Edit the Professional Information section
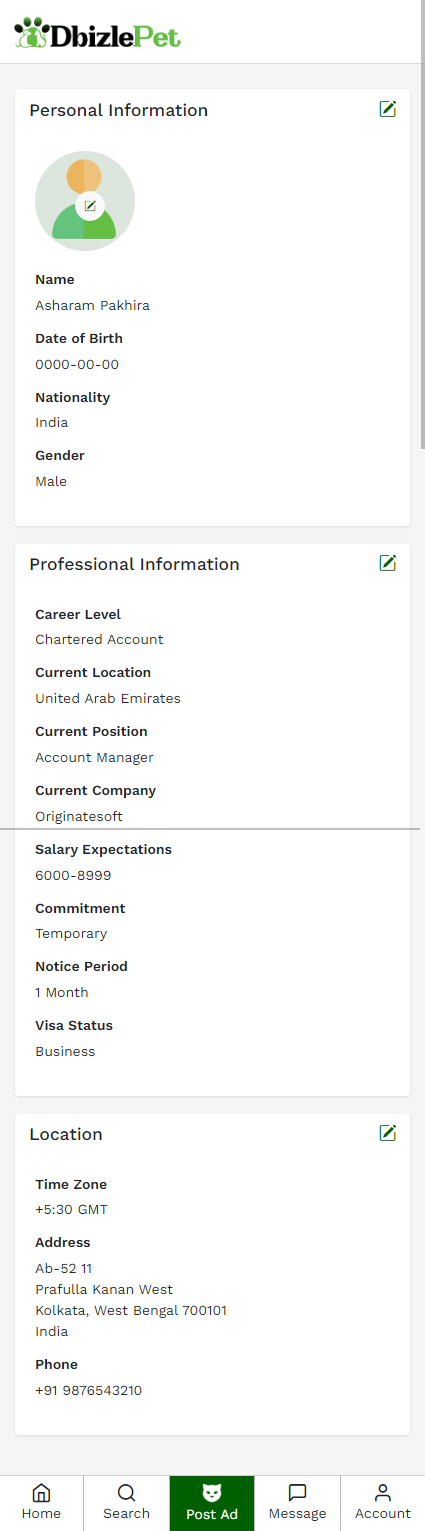 click(388, 563)
